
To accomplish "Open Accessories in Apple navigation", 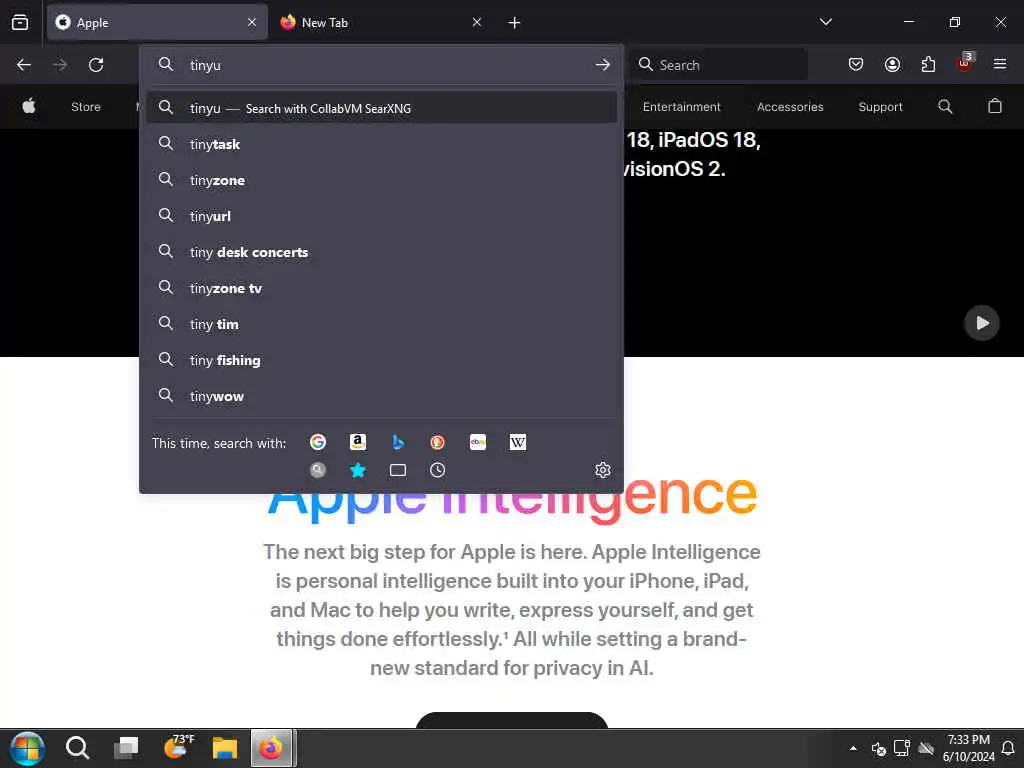I will [x=790, y=106].
